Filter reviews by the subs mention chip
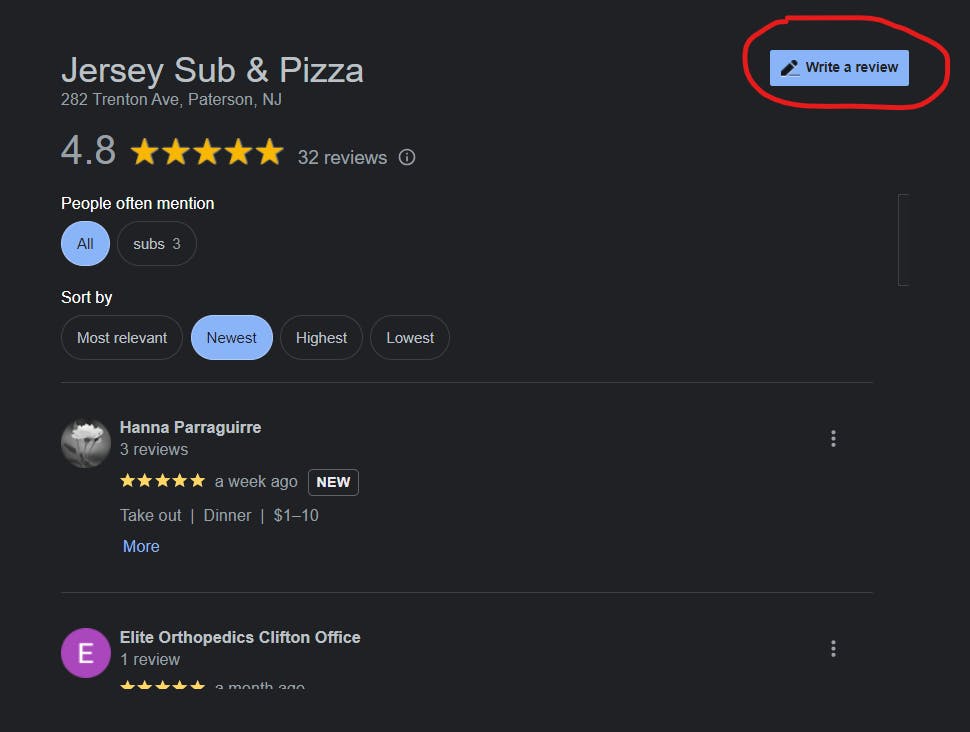970x732 pixels. pos(157,244)
